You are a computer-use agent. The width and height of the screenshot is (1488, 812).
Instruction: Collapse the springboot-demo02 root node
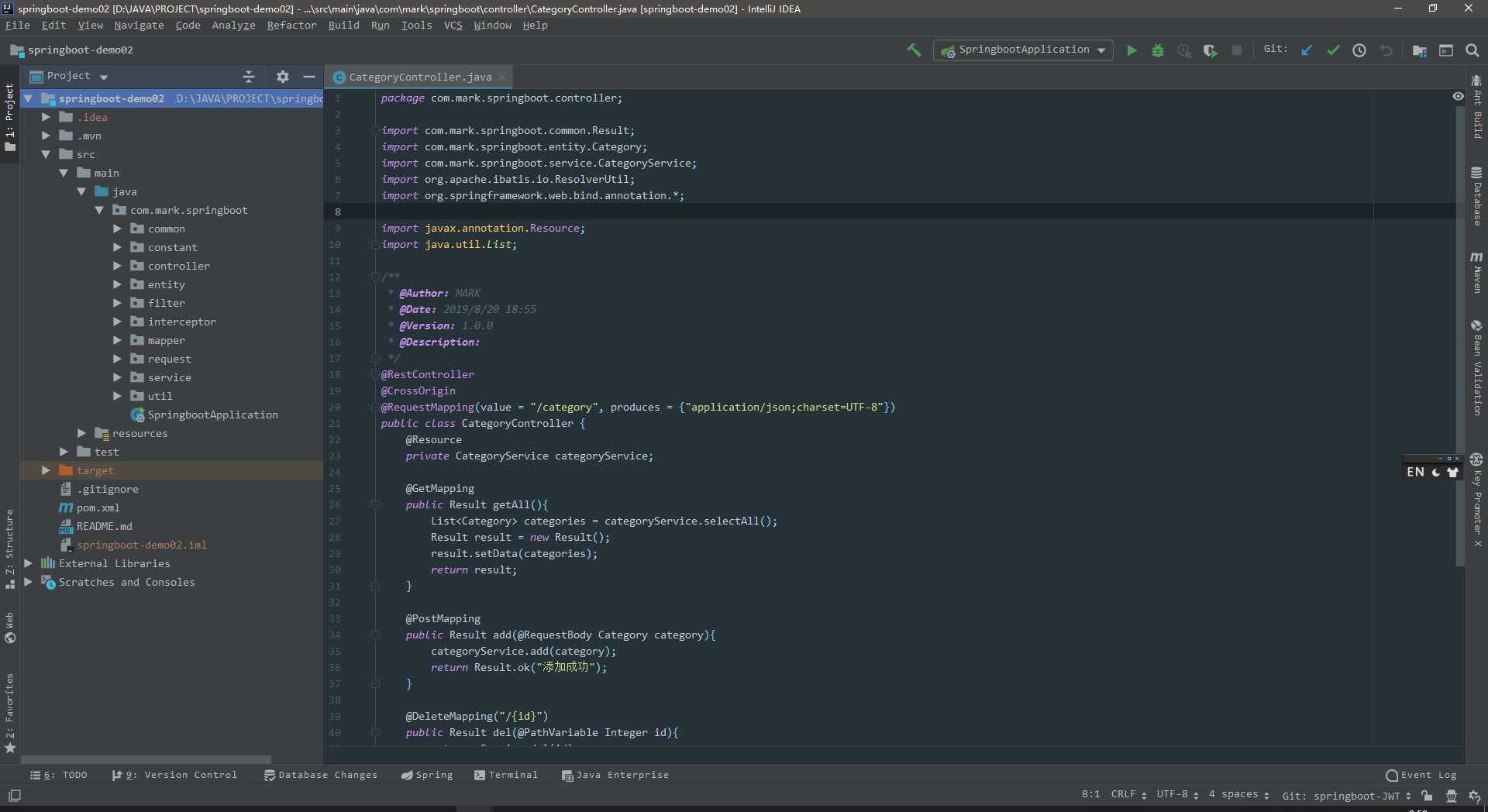coord(28,98)
